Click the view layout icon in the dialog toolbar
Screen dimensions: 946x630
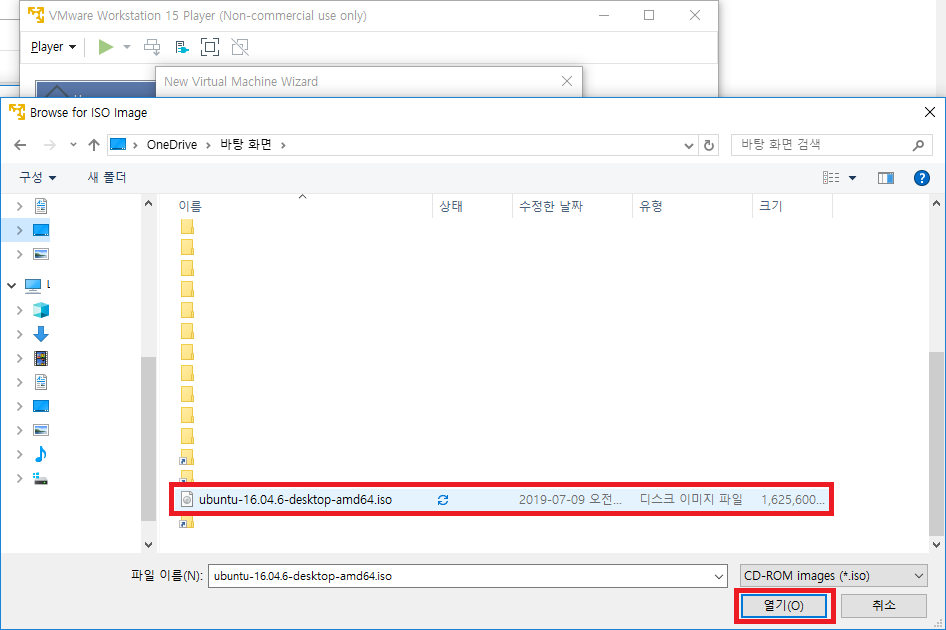coord(831,177)
